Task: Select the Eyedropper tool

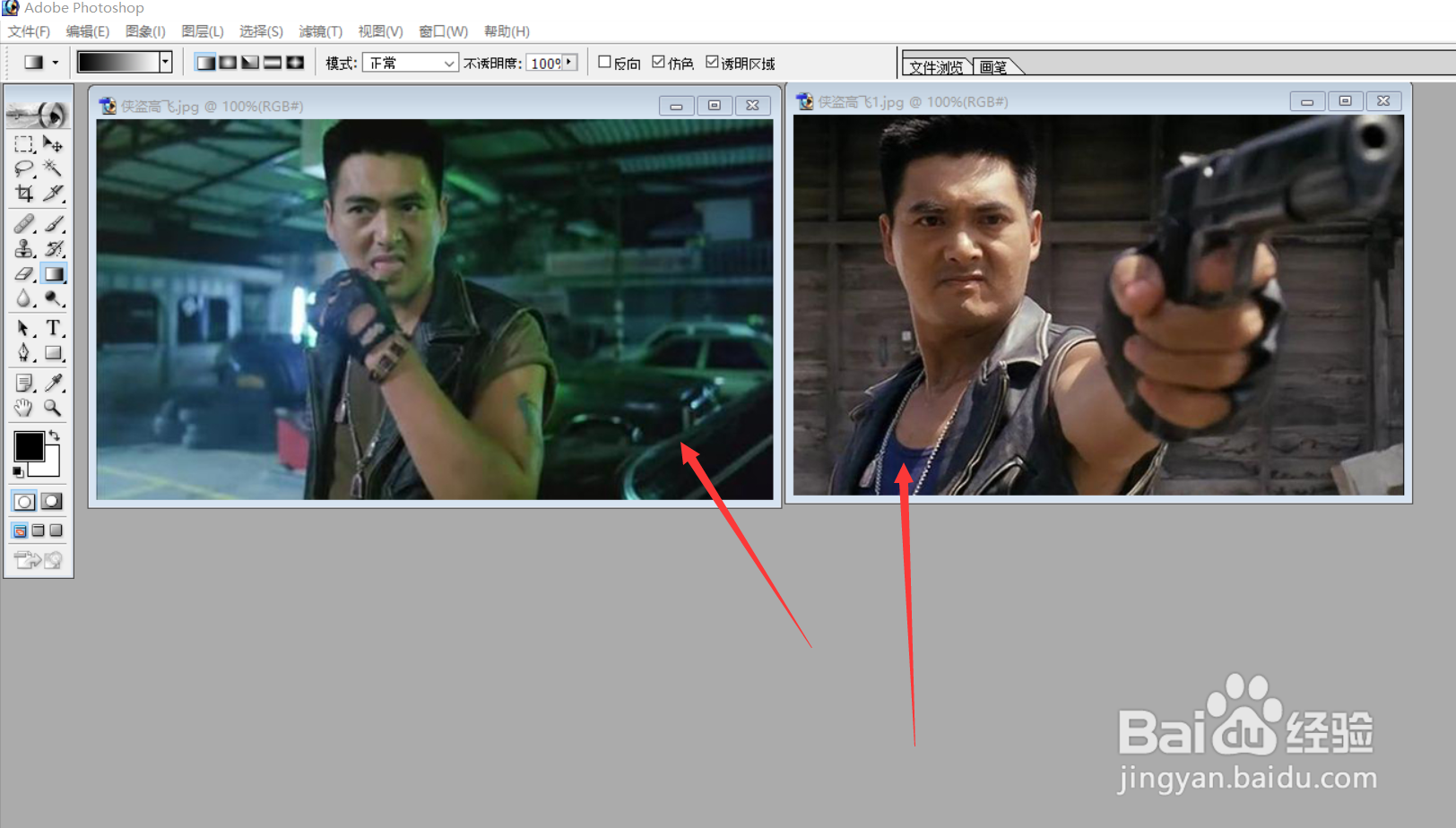Action: click(53, 384)
